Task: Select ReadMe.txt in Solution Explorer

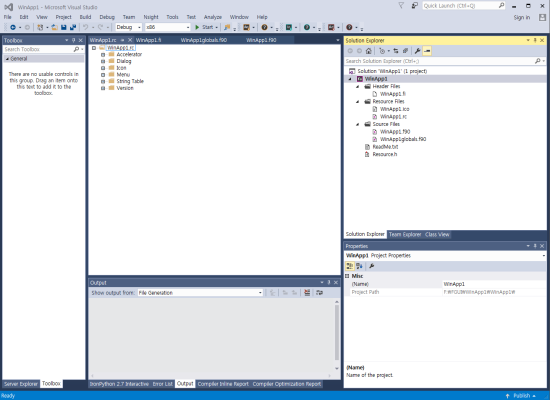Action: pos(385,147)
